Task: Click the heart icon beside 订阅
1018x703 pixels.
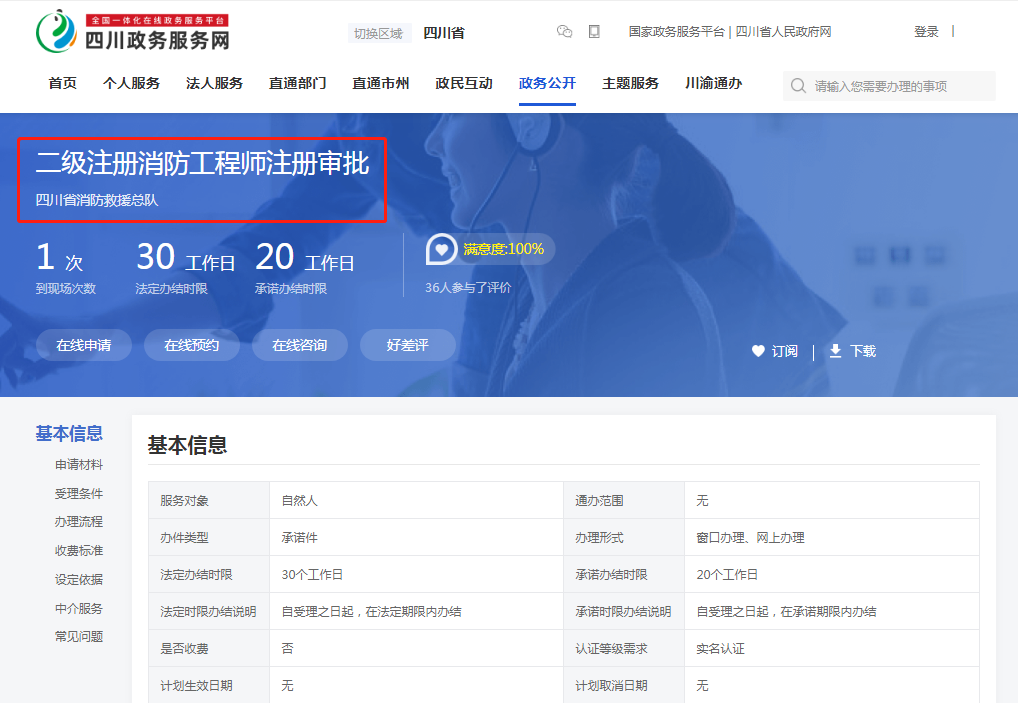Action: point(758,351)
